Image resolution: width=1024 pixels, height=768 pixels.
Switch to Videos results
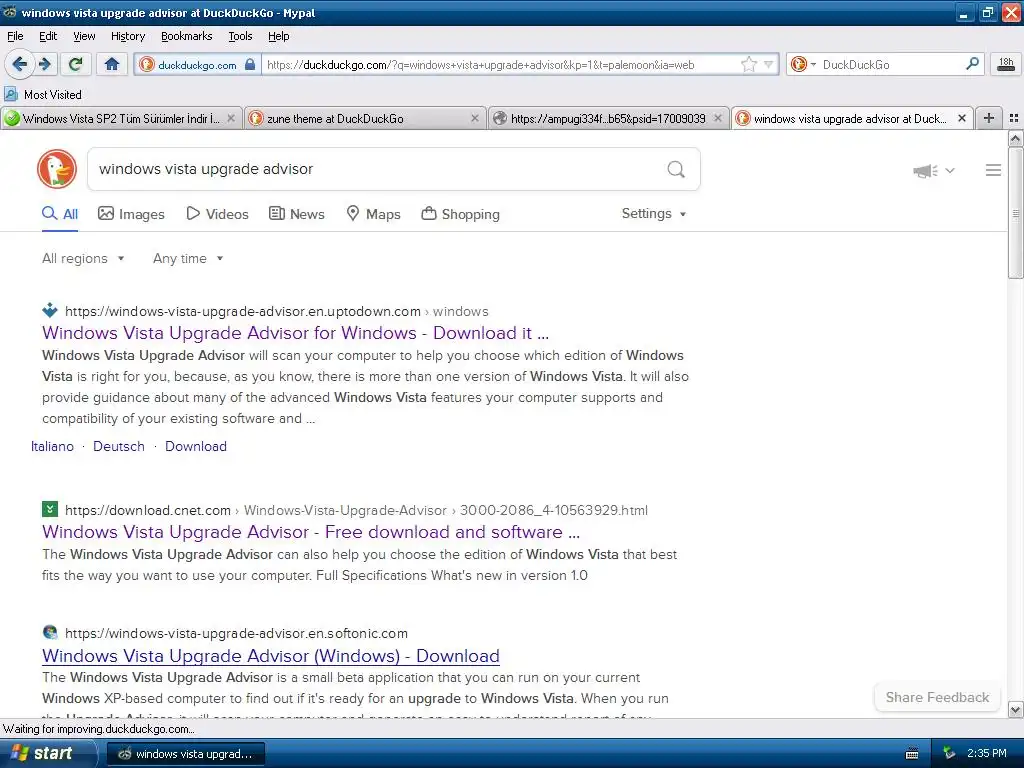coord(217,214)
